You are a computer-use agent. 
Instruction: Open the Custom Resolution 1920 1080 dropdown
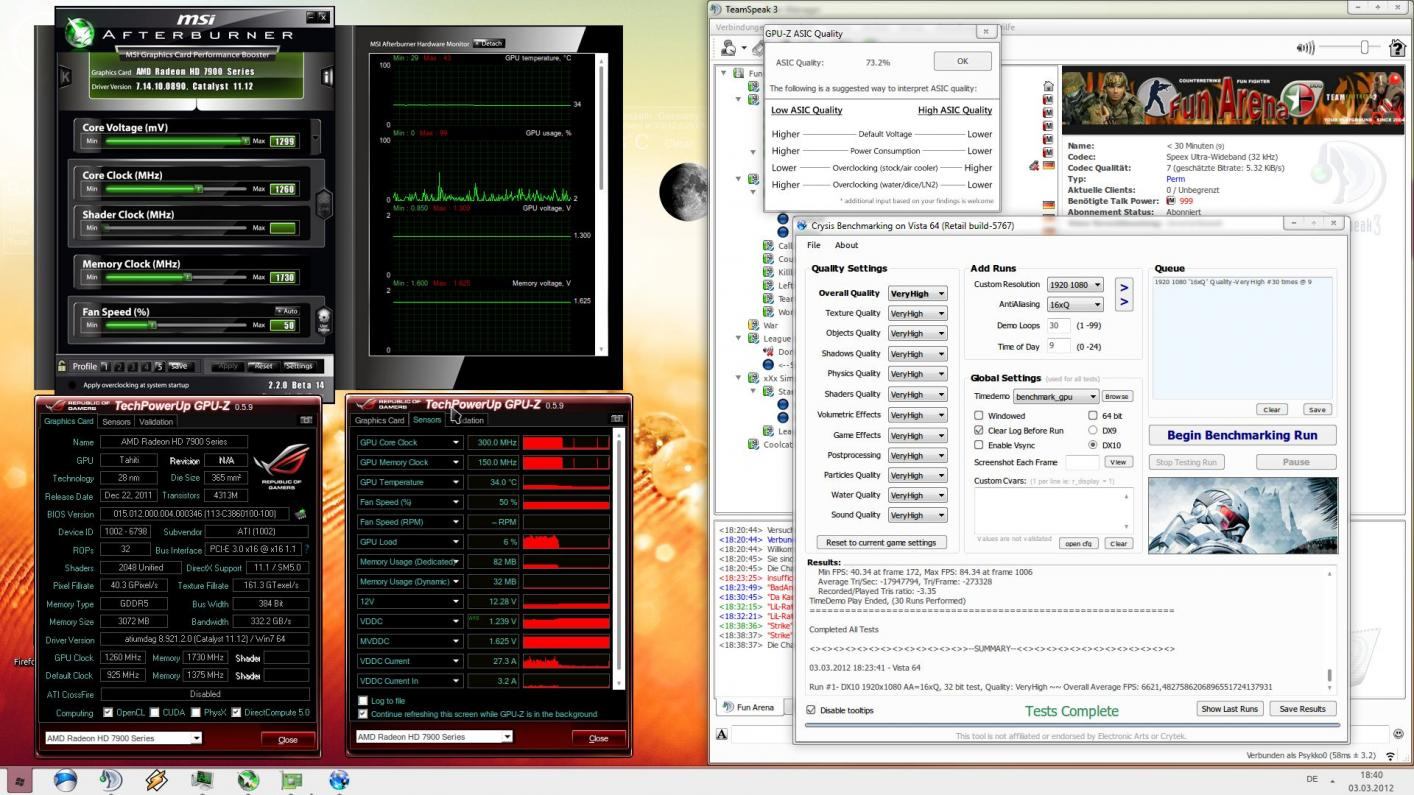1075,285
